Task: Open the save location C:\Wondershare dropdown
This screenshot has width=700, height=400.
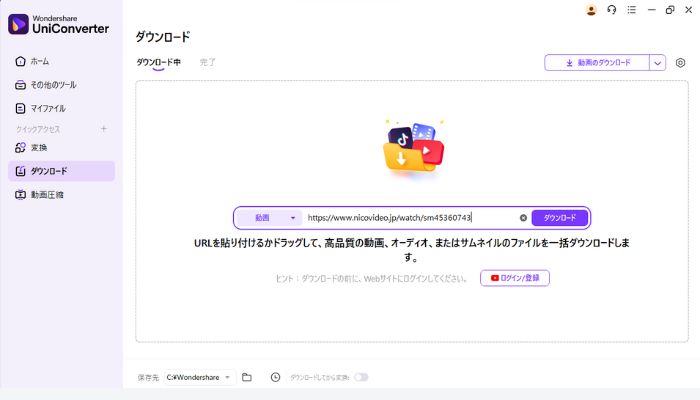Action: (200, 377)
